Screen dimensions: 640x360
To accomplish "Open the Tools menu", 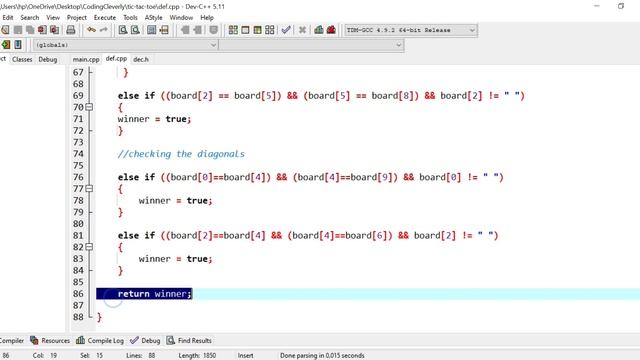I will tap(130, 18).
